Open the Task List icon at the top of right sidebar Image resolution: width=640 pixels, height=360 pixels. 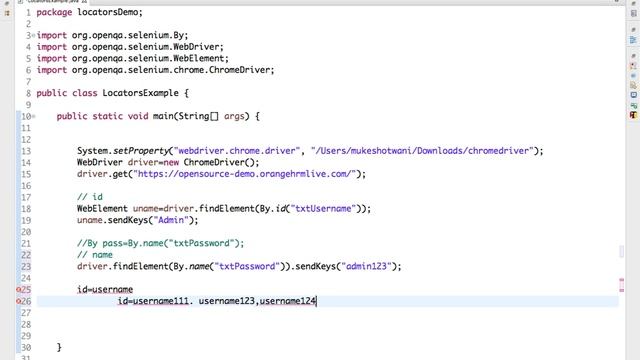(x=633, y=13)
